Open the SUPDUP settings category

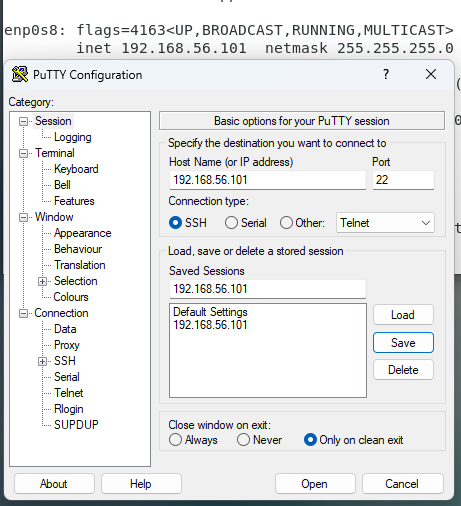76,425
